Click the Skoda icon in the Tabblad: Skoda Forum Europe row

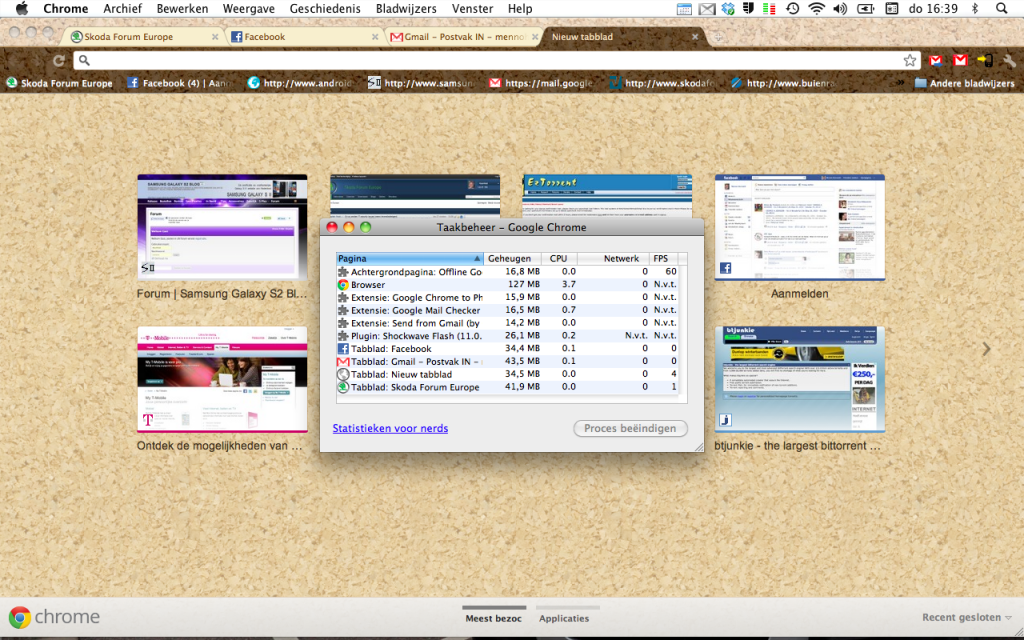343,387
